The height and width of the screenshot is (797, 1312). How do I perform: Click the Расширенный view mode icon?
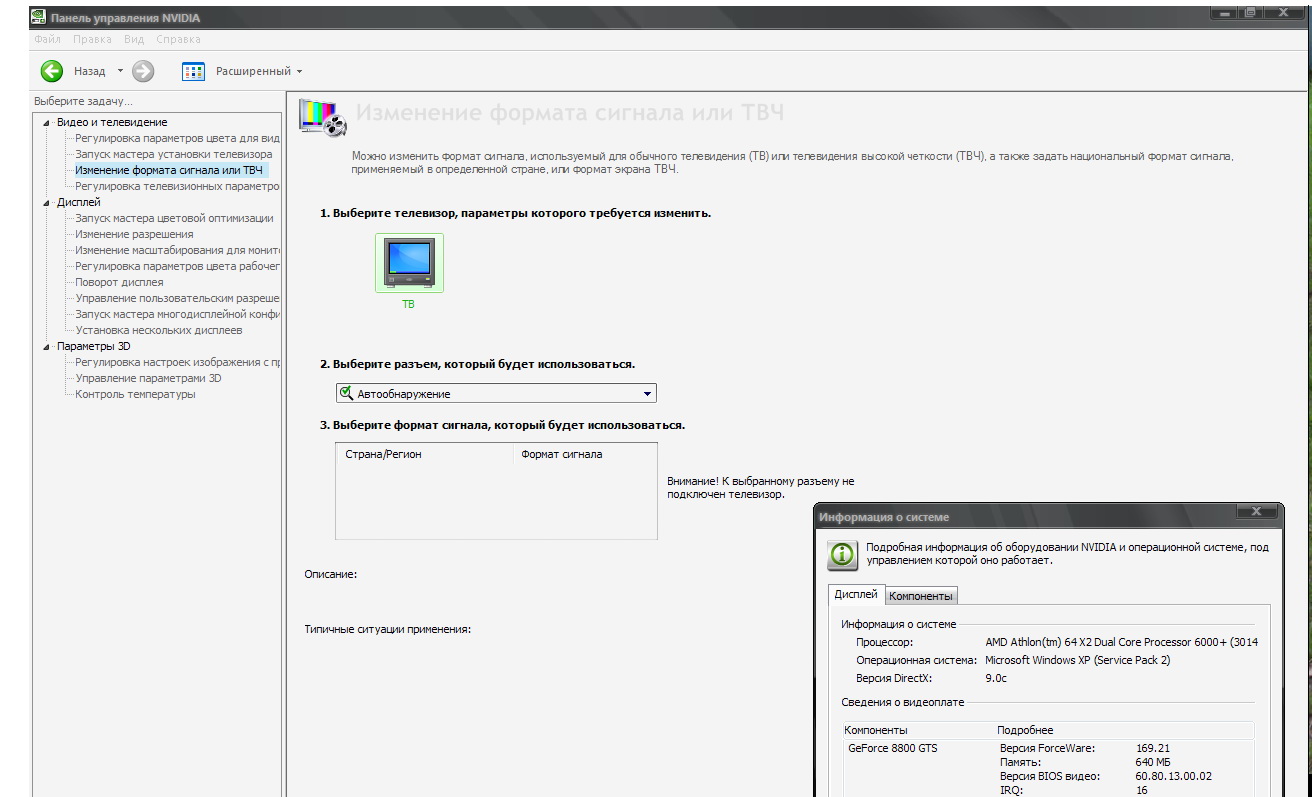pos(193,71)
